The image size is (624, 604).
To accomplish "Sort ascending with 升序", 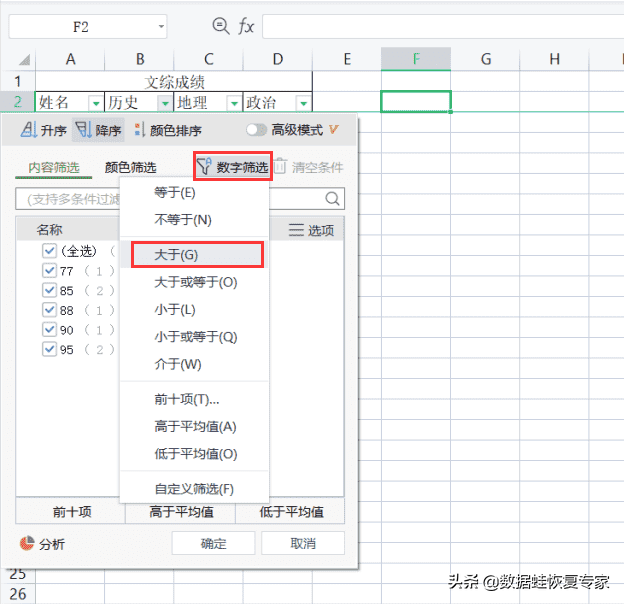I will [x=44, y=130].
